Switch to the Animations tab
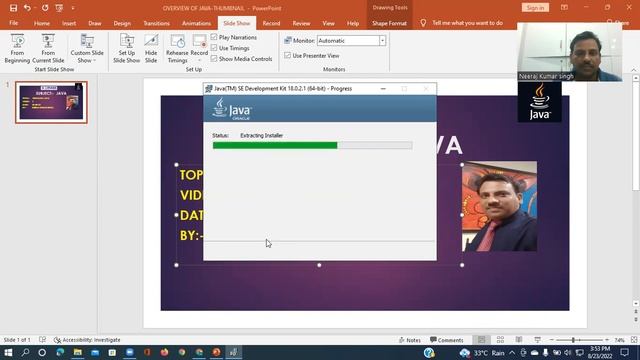The image size is (640, 360). pos(196,23)
